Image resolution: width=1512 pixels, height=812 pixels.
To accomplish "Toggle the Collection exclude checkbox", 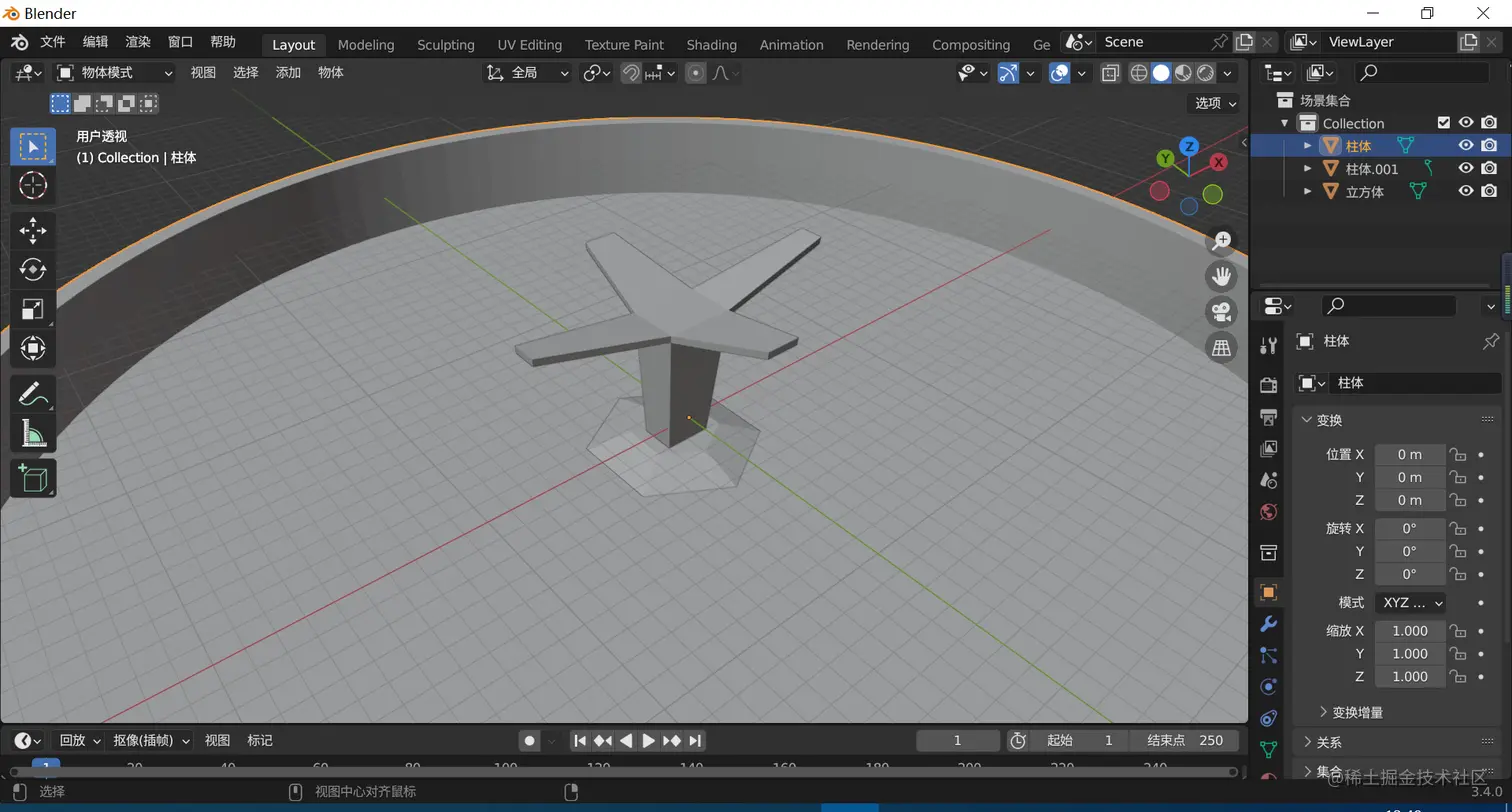I will [1443, 122].
